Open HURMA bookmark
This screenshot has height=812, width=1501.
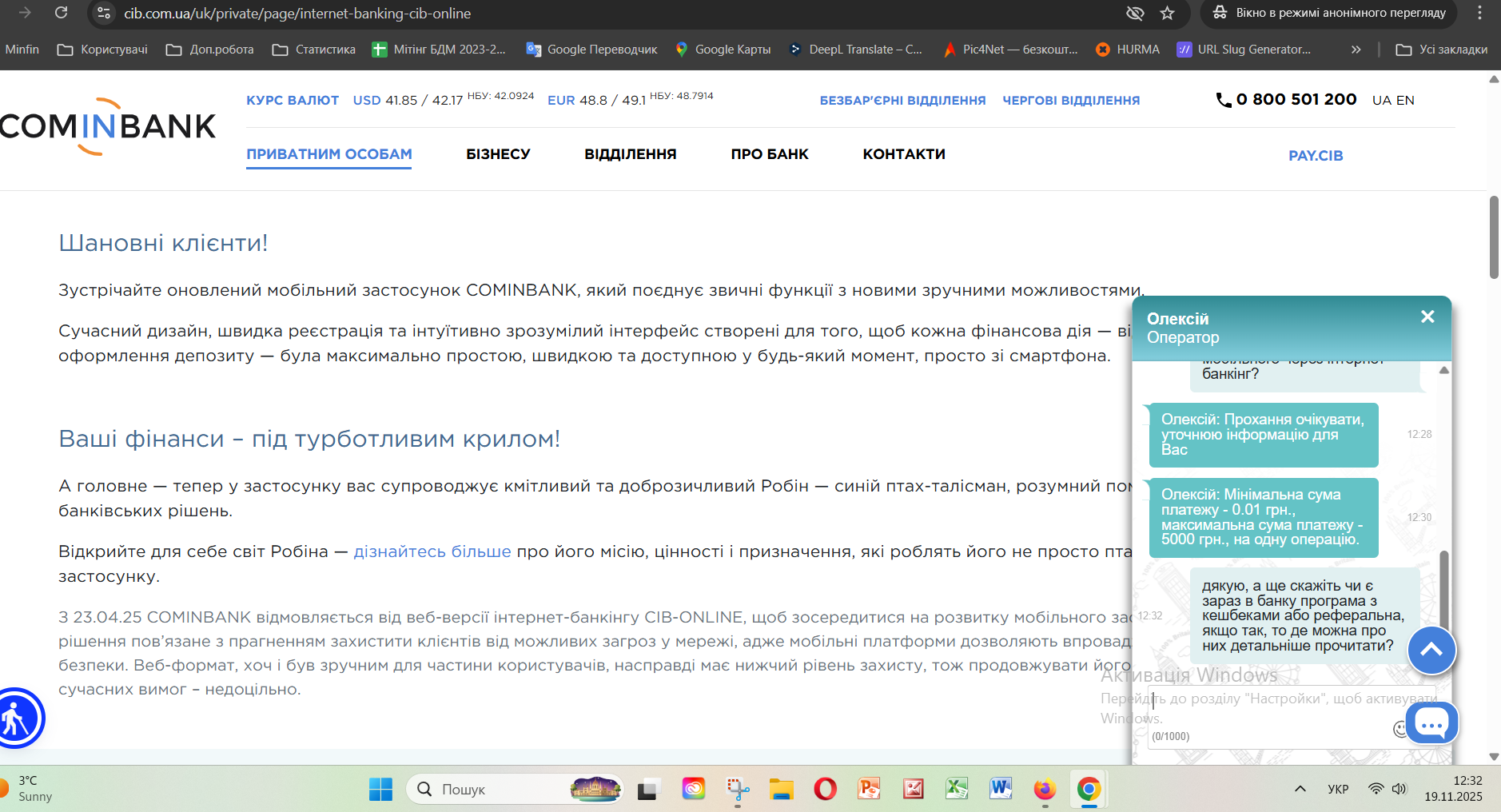coord(1128,50)
